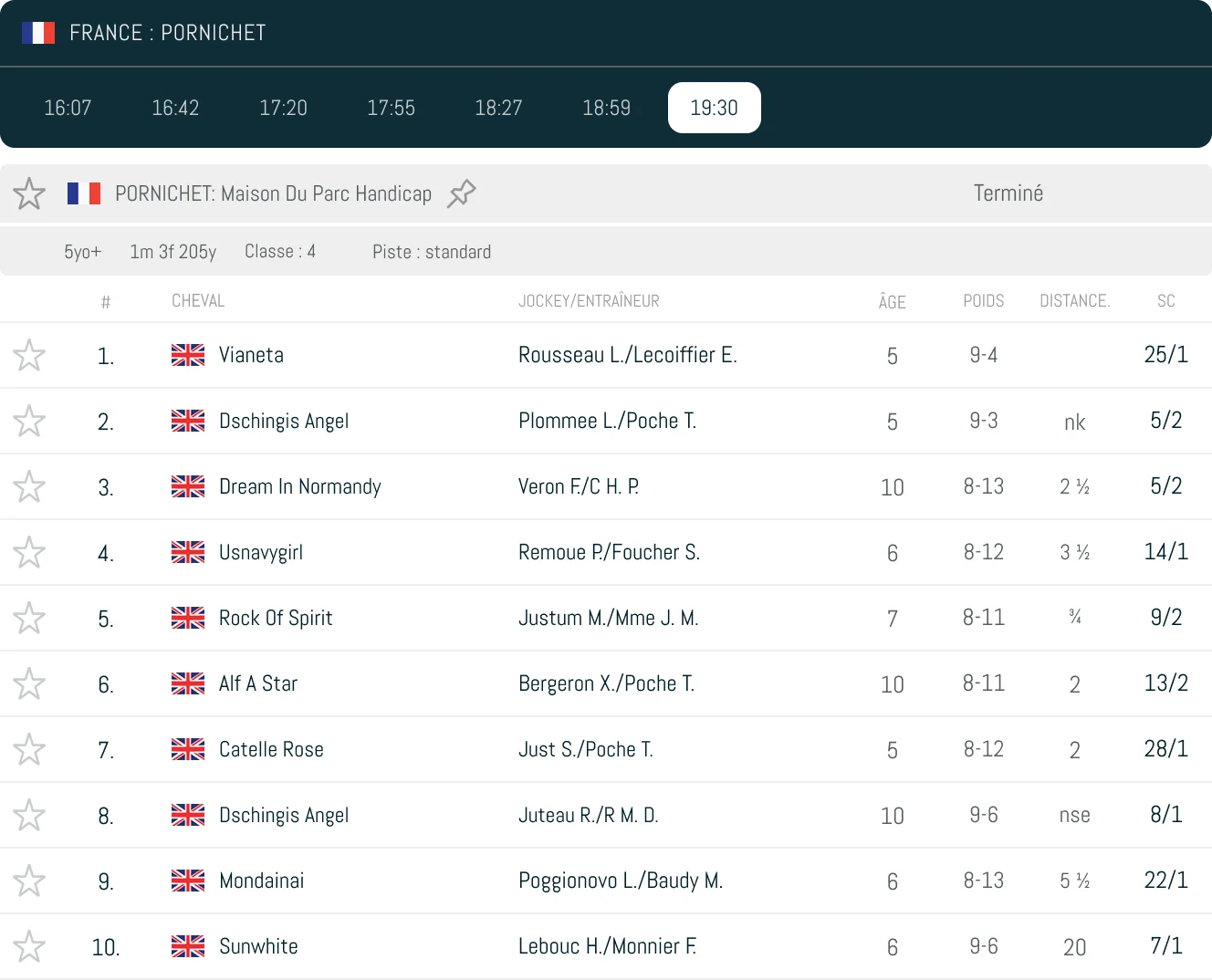The width and height of the screenshot is (1212, 980).
Task: Favorite the Pornichet race with the star
Action: tap(29, 193)
